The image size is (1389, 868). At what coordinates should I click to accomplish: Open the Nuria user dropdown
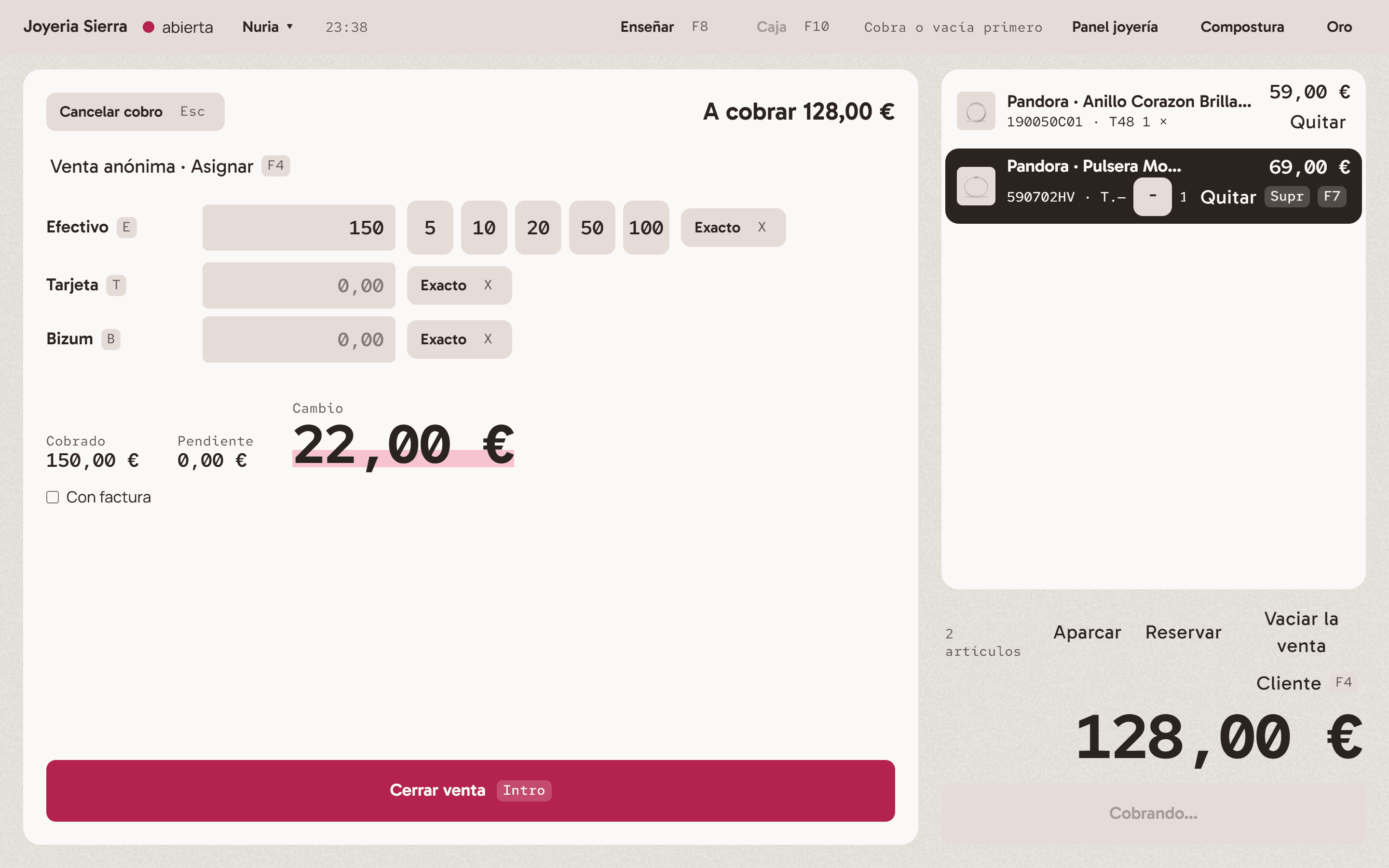[x=268, y=27]
